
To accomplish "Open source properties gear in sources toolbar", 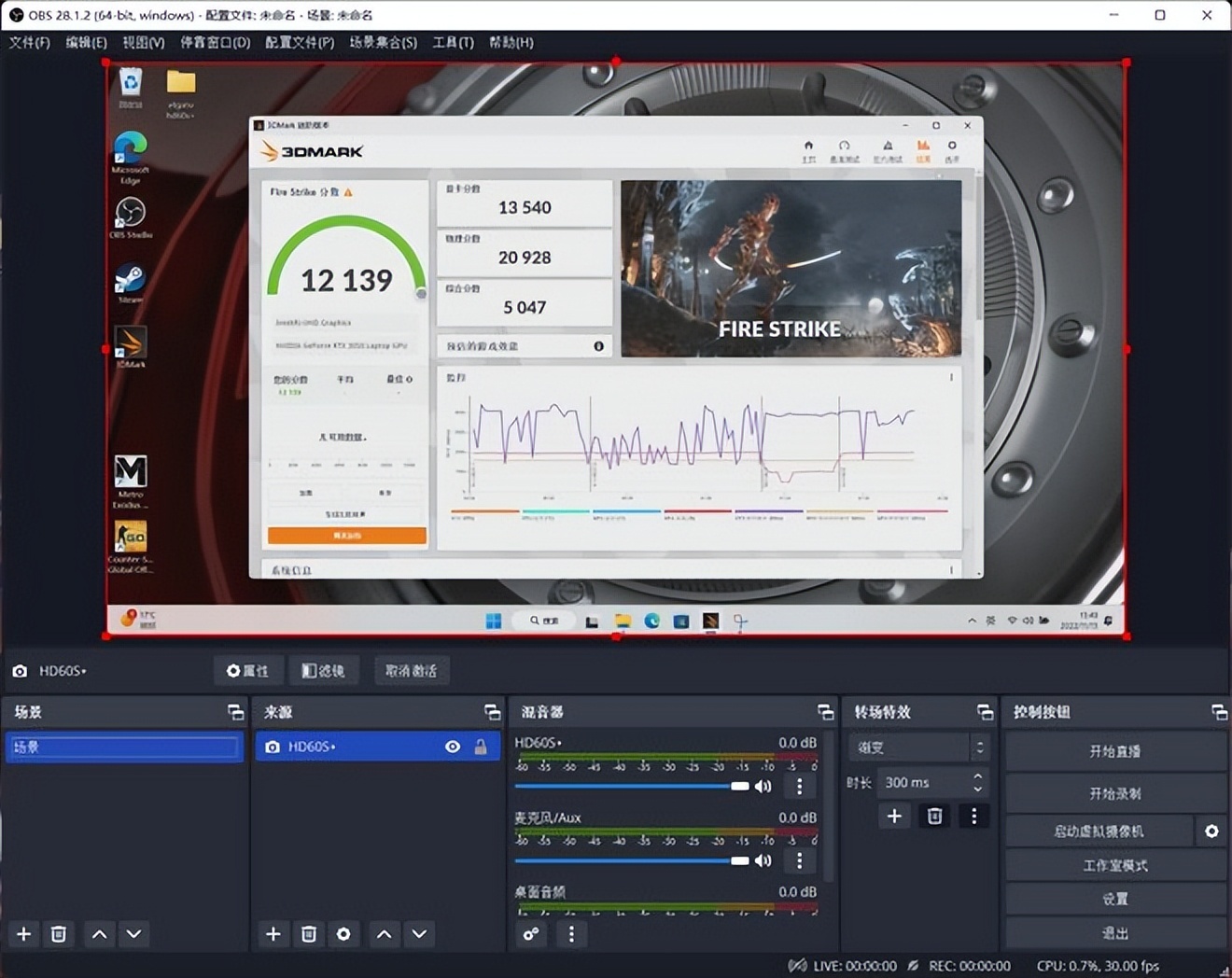I will click(x=343, y=934).
